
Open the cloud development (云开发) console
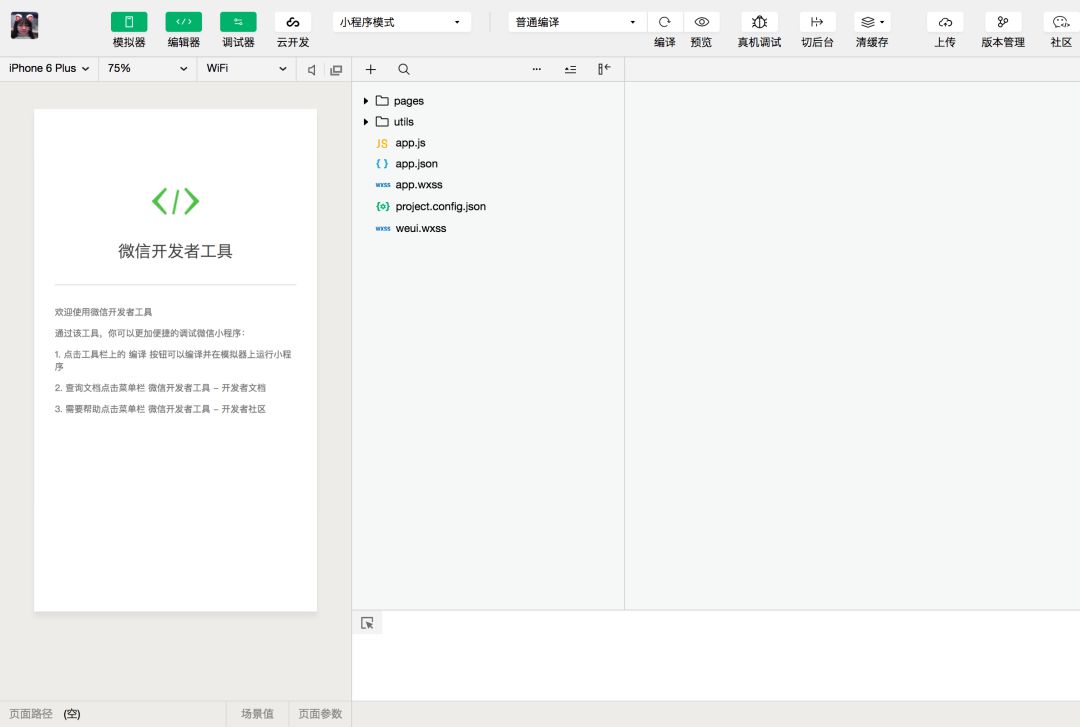(293, 22)
